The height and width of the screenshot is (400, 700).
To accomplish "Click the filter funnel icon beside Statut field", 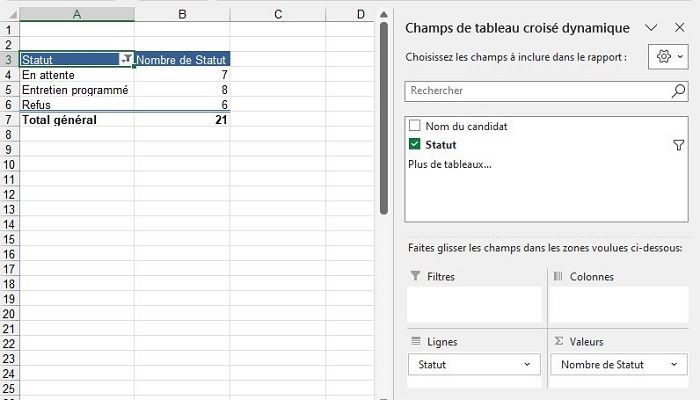I will click(x=679, y=146).
